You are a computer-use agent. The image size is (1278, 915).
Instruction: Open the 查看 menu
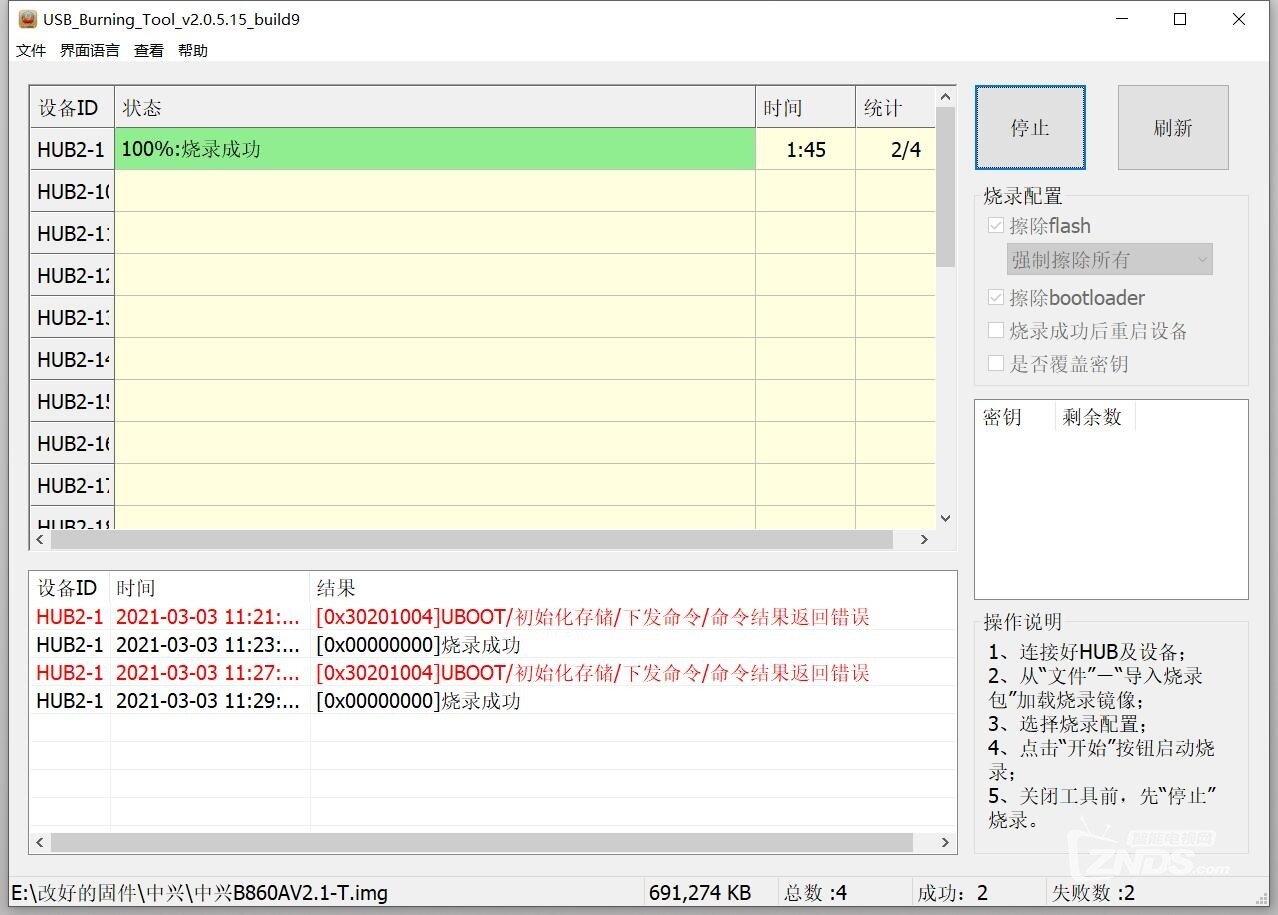coord(149,51)
